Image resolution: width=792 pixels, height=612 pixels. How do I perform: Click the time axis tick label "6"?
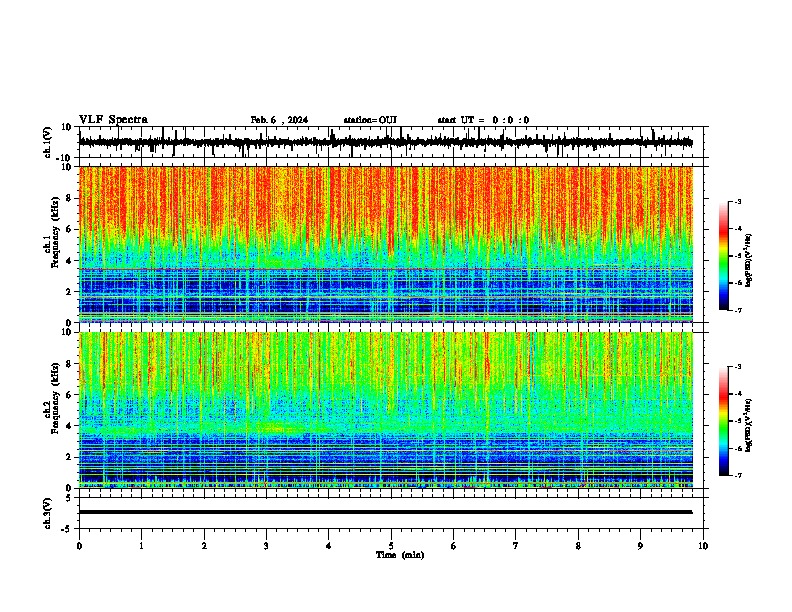click(x=454, y=546)
